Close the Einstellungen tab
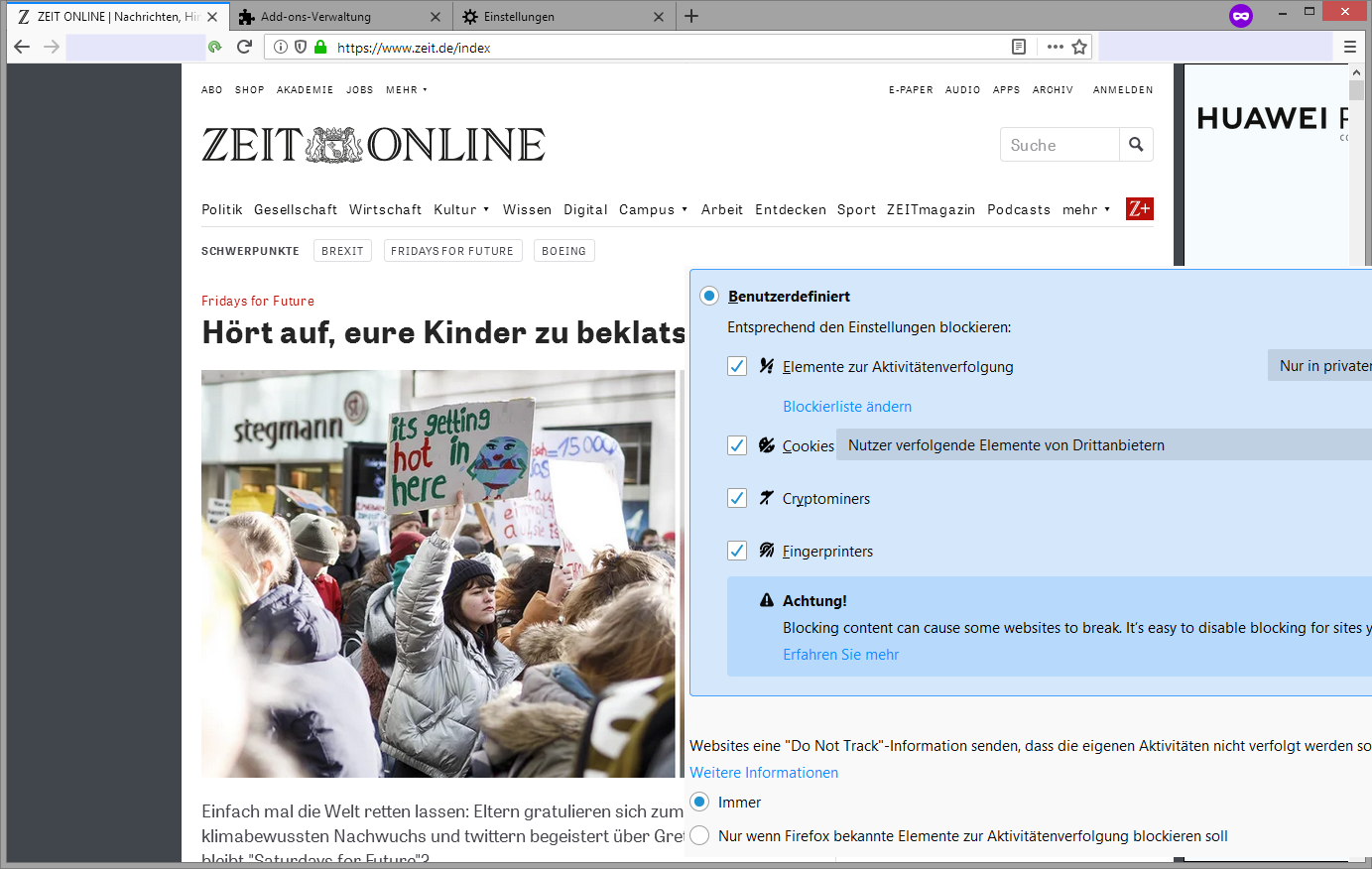1372x869 pixels. point(659,17)
